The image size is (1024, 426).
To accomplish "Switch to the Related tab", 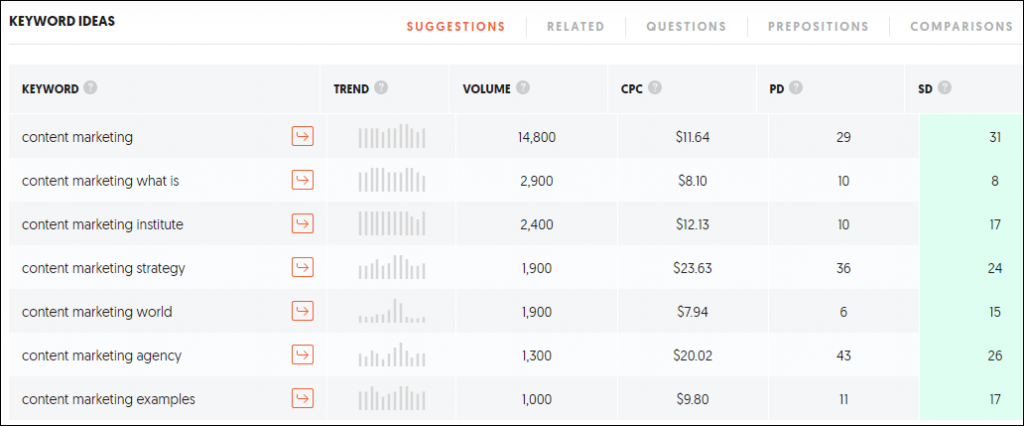I will coord(575,27).
